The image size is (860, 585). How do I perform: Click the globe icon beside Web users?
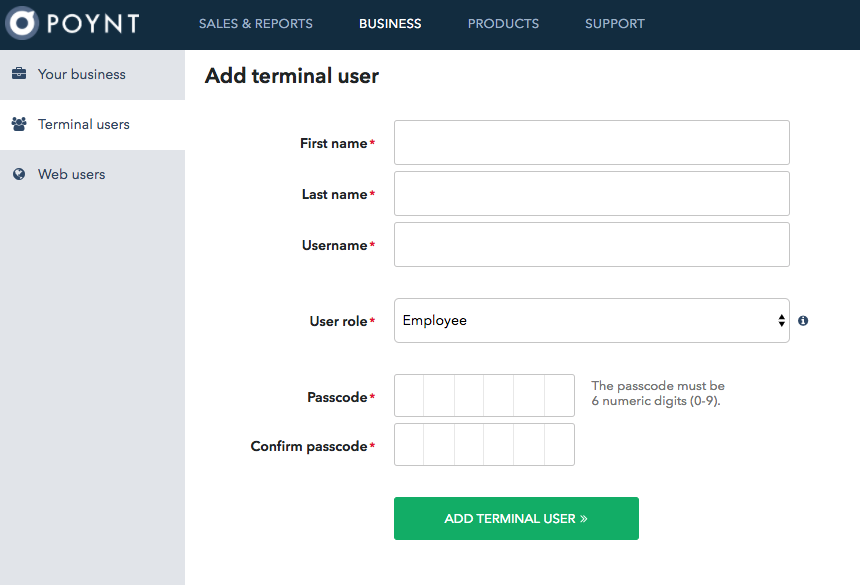(x=19, y=174)
